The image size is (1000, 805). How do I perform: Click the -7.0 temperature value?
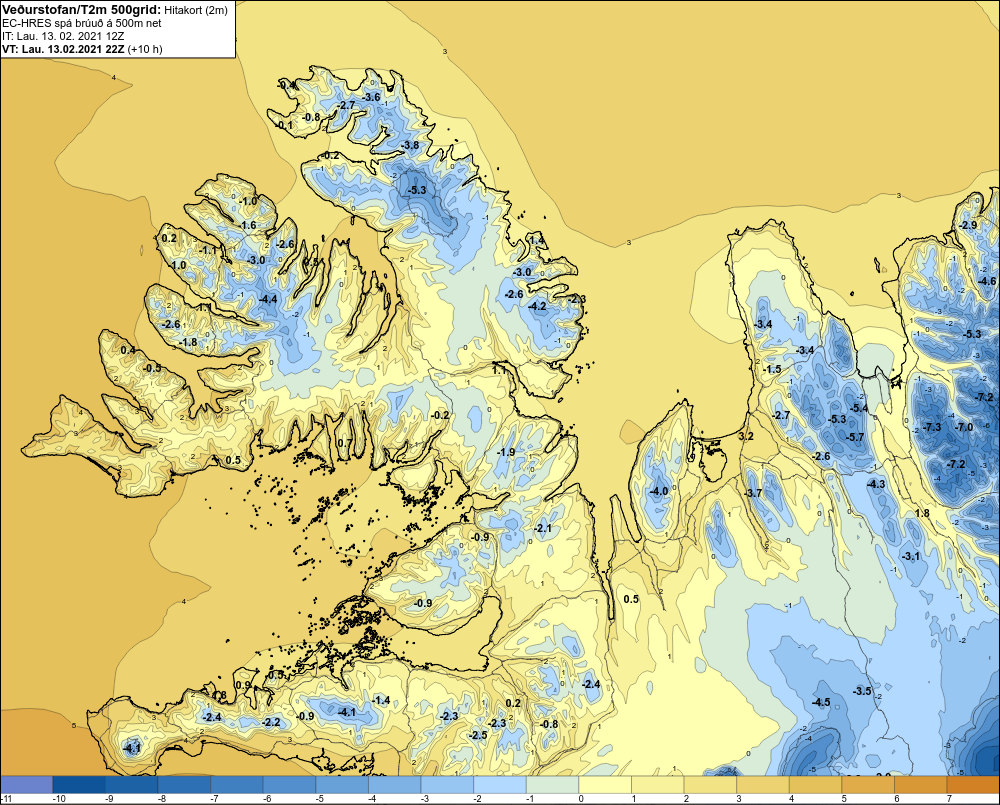click(x=964, y=427)
